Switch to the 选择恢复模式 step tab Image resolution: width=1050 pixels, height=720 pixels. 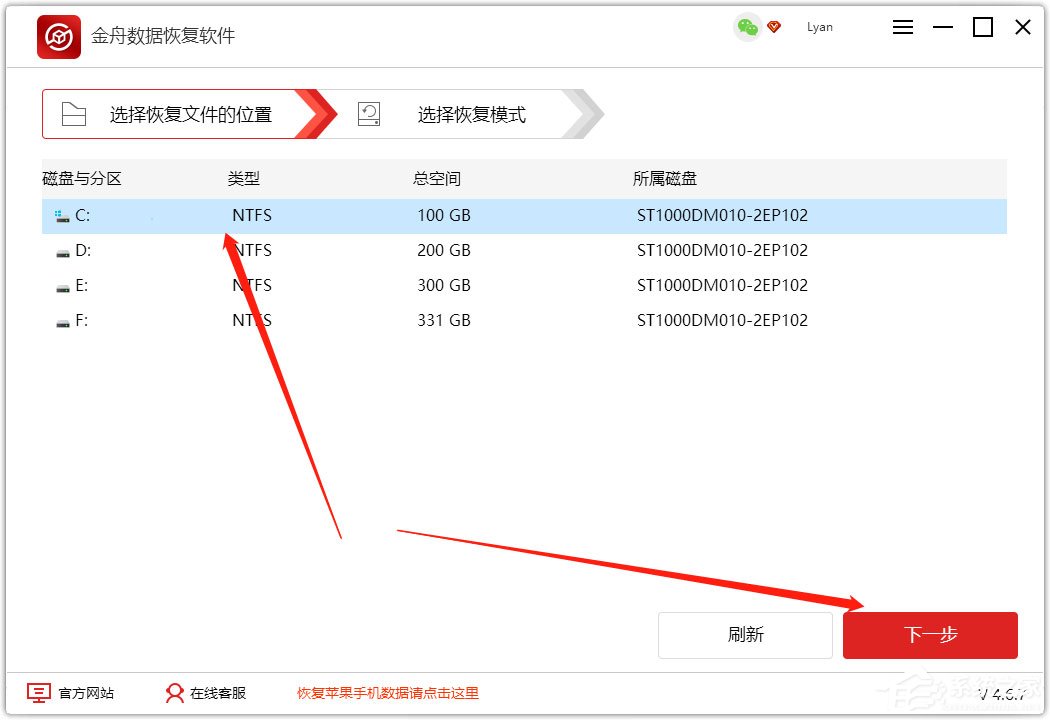pyautogui.click(x=470, y=114)
